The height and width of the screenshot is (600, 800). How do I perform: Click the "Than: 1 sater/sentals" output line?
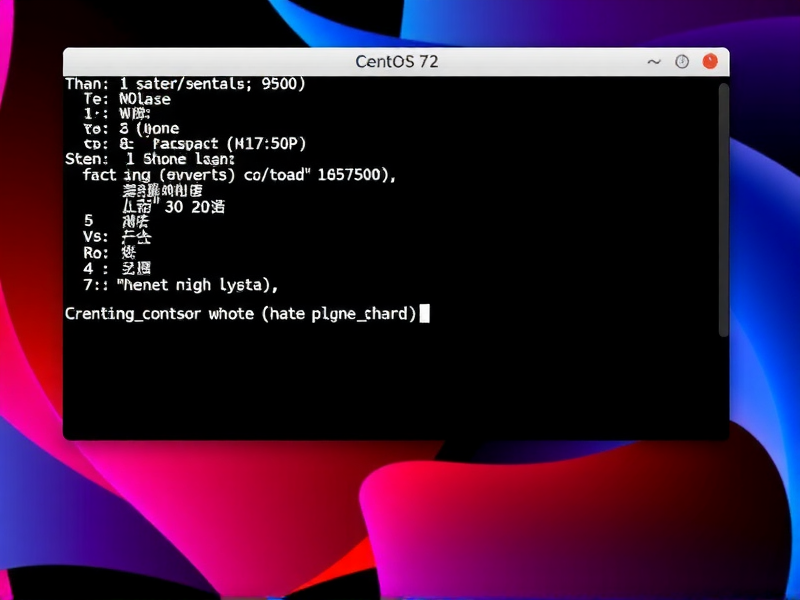[x=185, y=84]
